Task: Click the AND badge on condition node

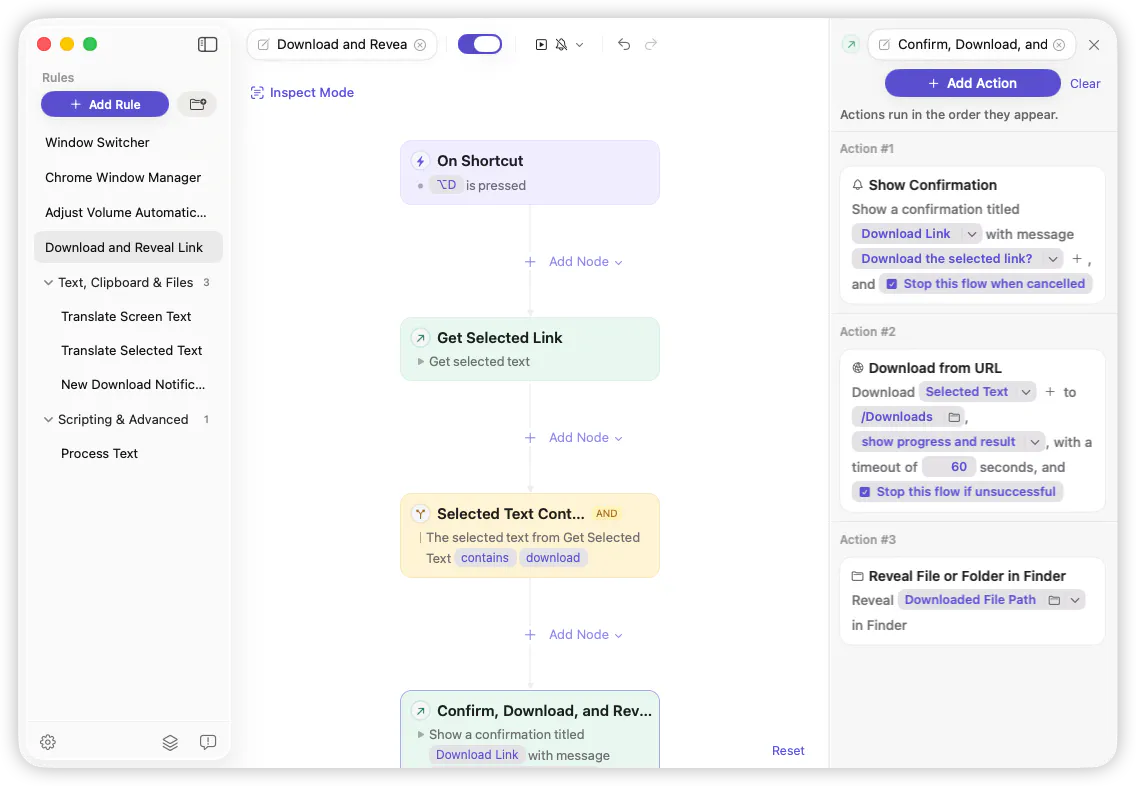Action: point(606,514)
